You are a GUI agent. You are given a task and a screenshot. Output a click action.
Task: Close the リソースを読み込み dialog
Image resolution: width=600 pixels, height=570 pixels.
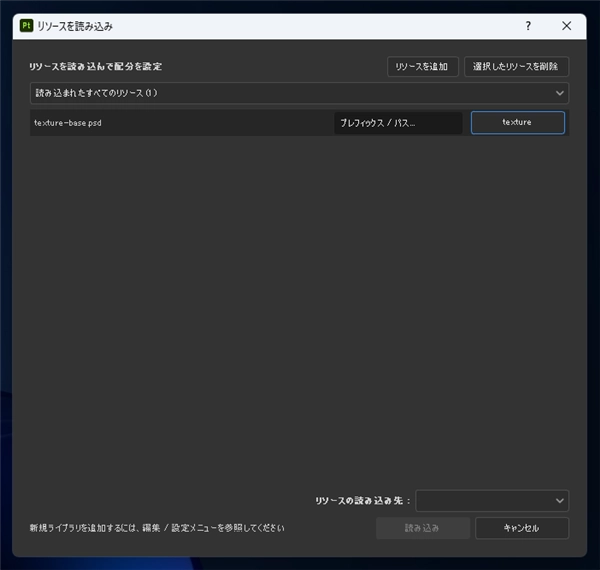[566, 26]
